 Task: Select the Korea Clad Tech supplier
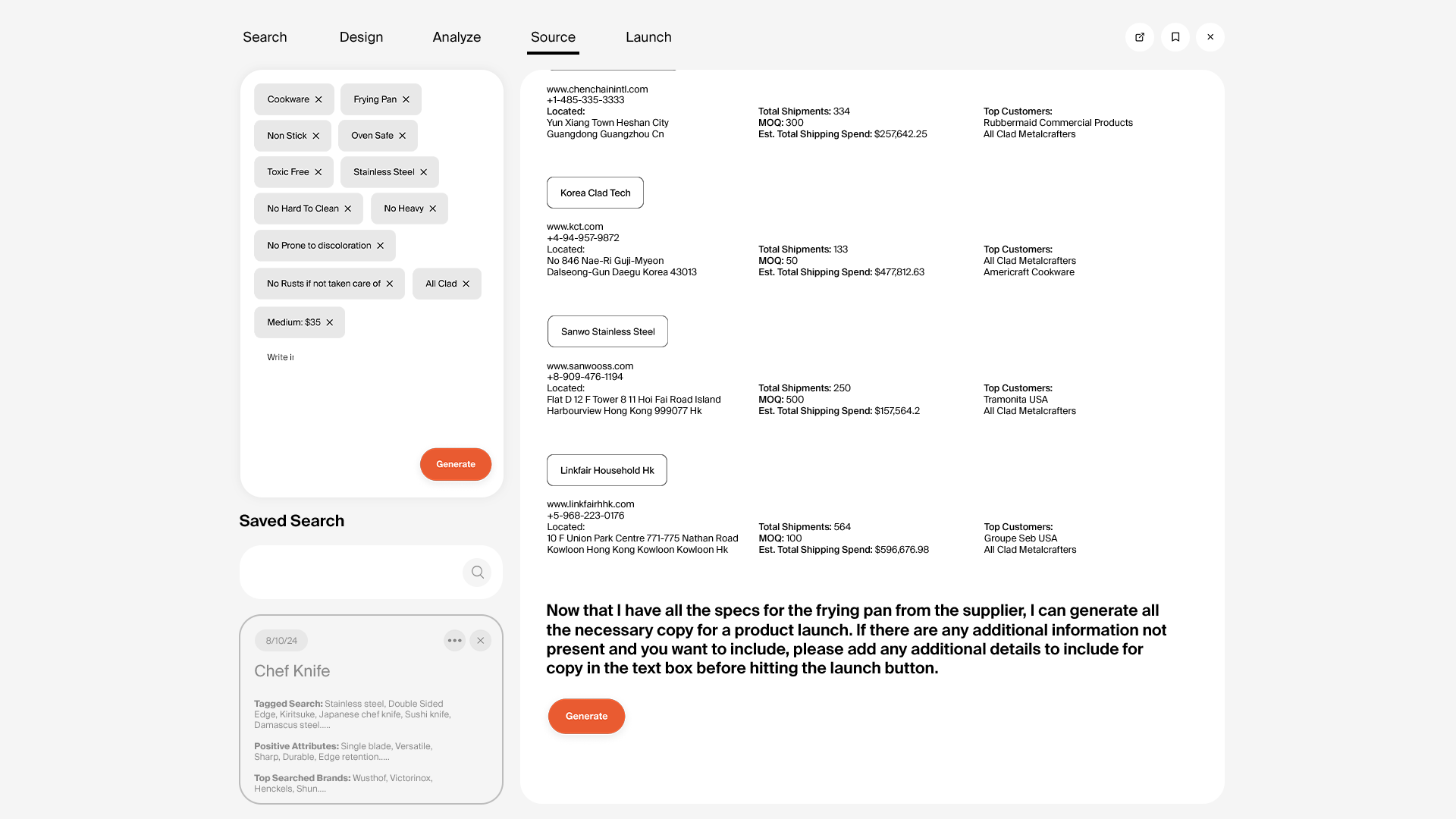click(x=595, y=193)
